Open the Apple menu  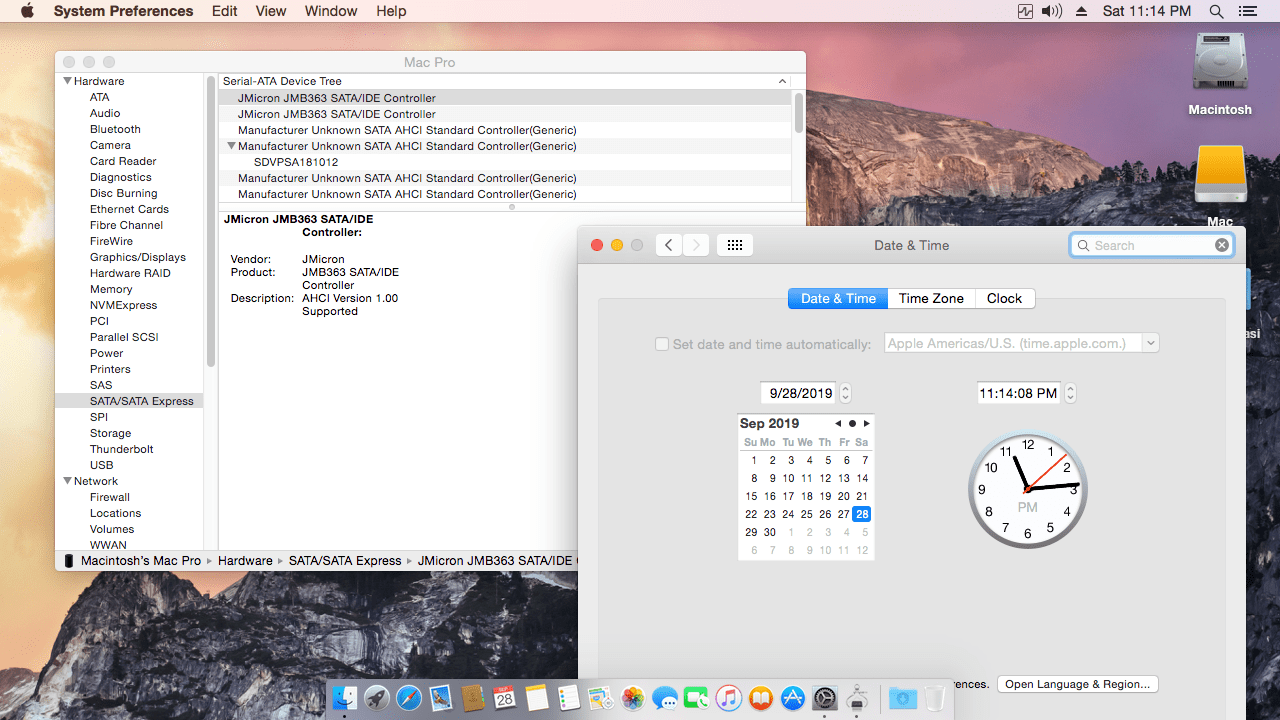tap(27, 11)
